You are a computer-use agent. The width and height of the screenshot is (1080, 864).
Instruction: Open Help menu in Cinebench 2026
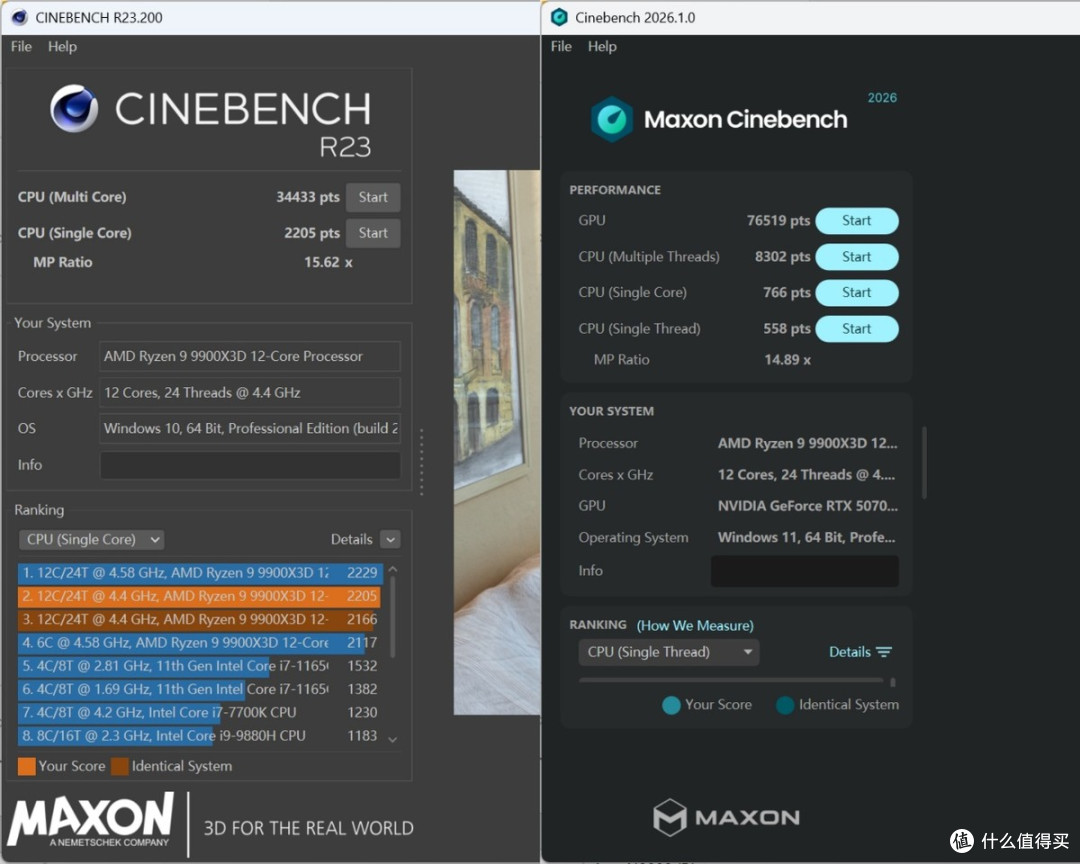[x=602, y=46]
